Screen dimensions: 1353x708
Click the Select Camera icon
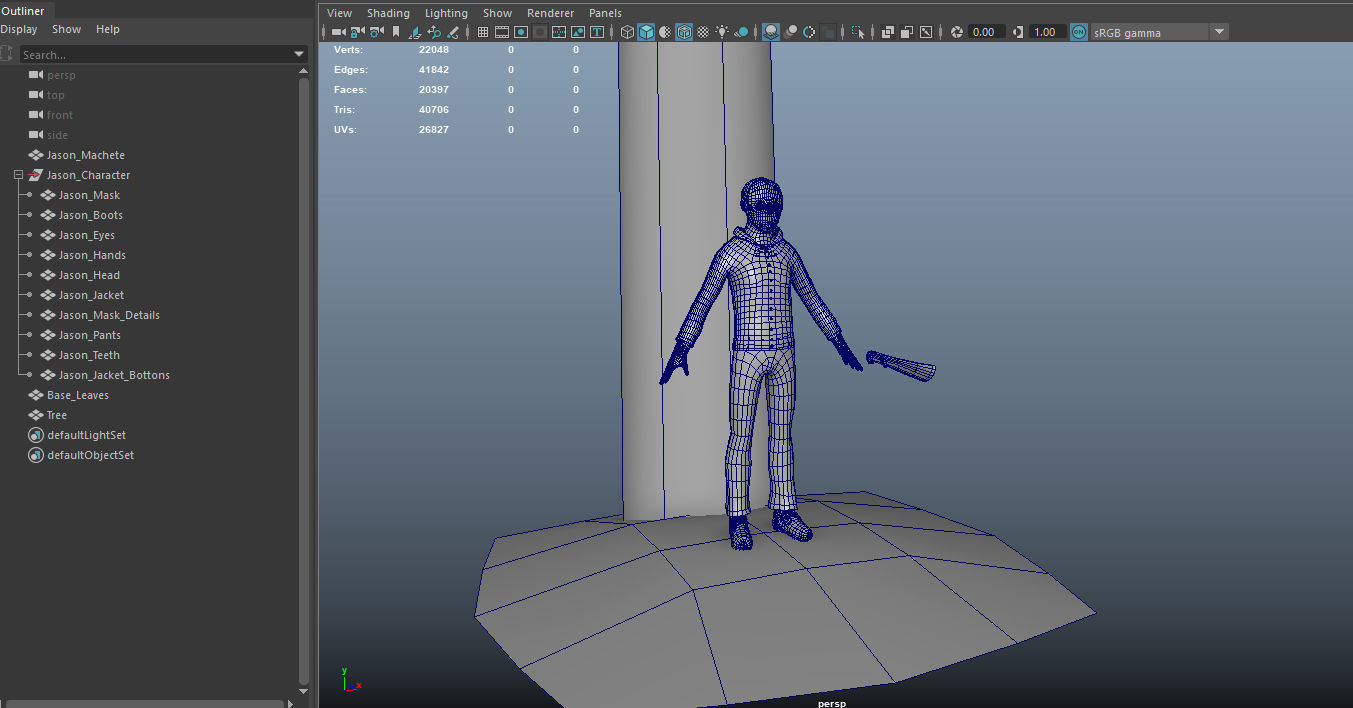(338, 32)
